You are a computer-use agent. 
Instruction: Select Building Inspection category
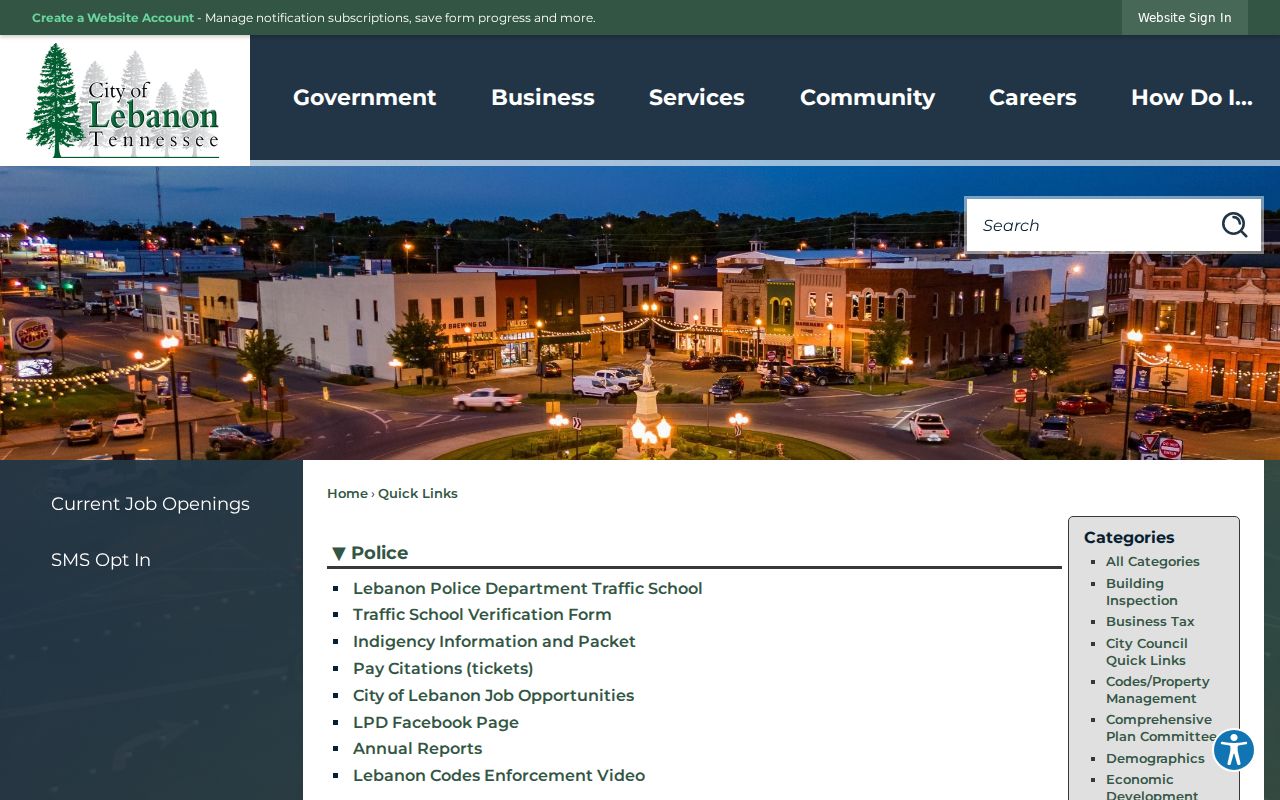pyautogui.click(x=1141, y=592)
